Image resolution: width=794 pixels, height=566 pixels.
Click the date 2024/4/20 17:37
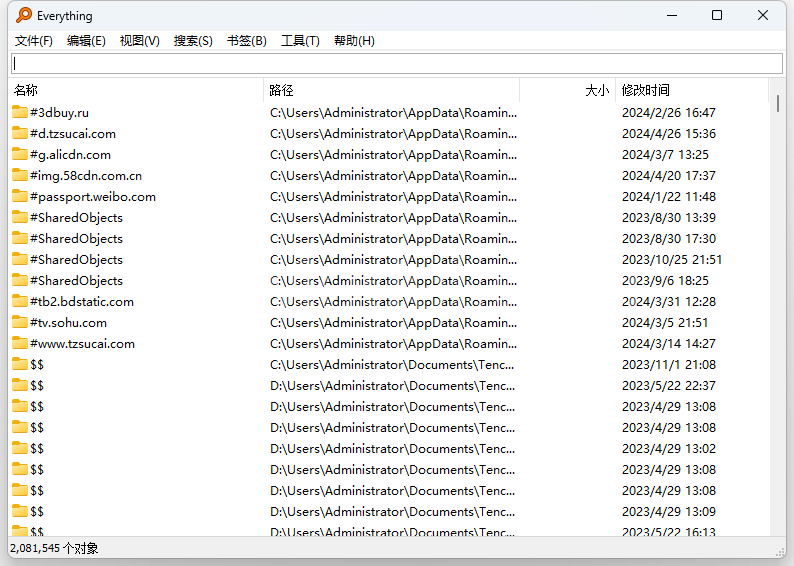point(668,176)
